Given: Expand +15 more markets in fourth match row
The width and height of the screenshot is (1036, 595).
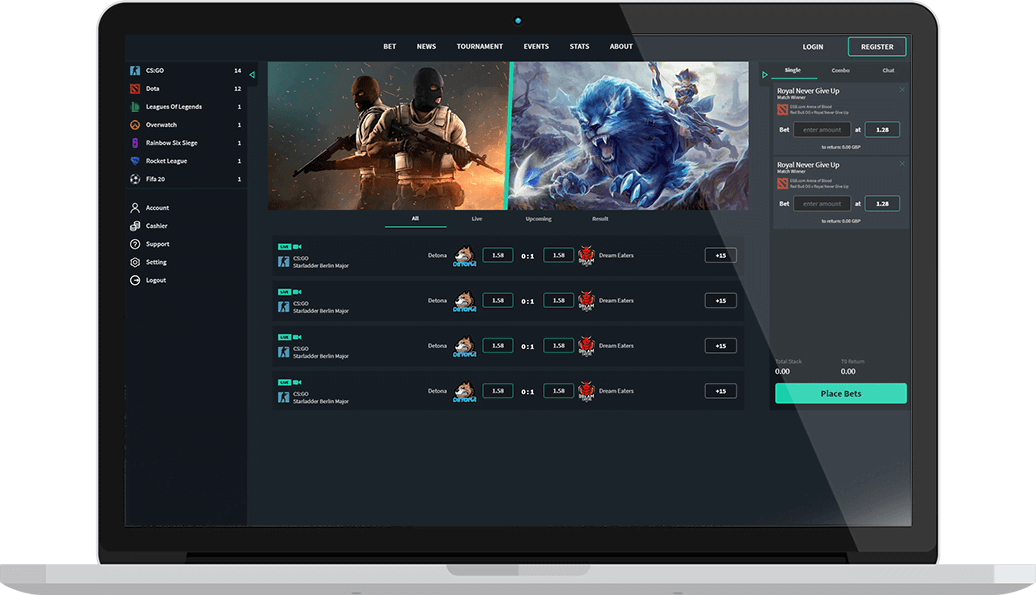Looking at the screenshot, I should 720,391.
